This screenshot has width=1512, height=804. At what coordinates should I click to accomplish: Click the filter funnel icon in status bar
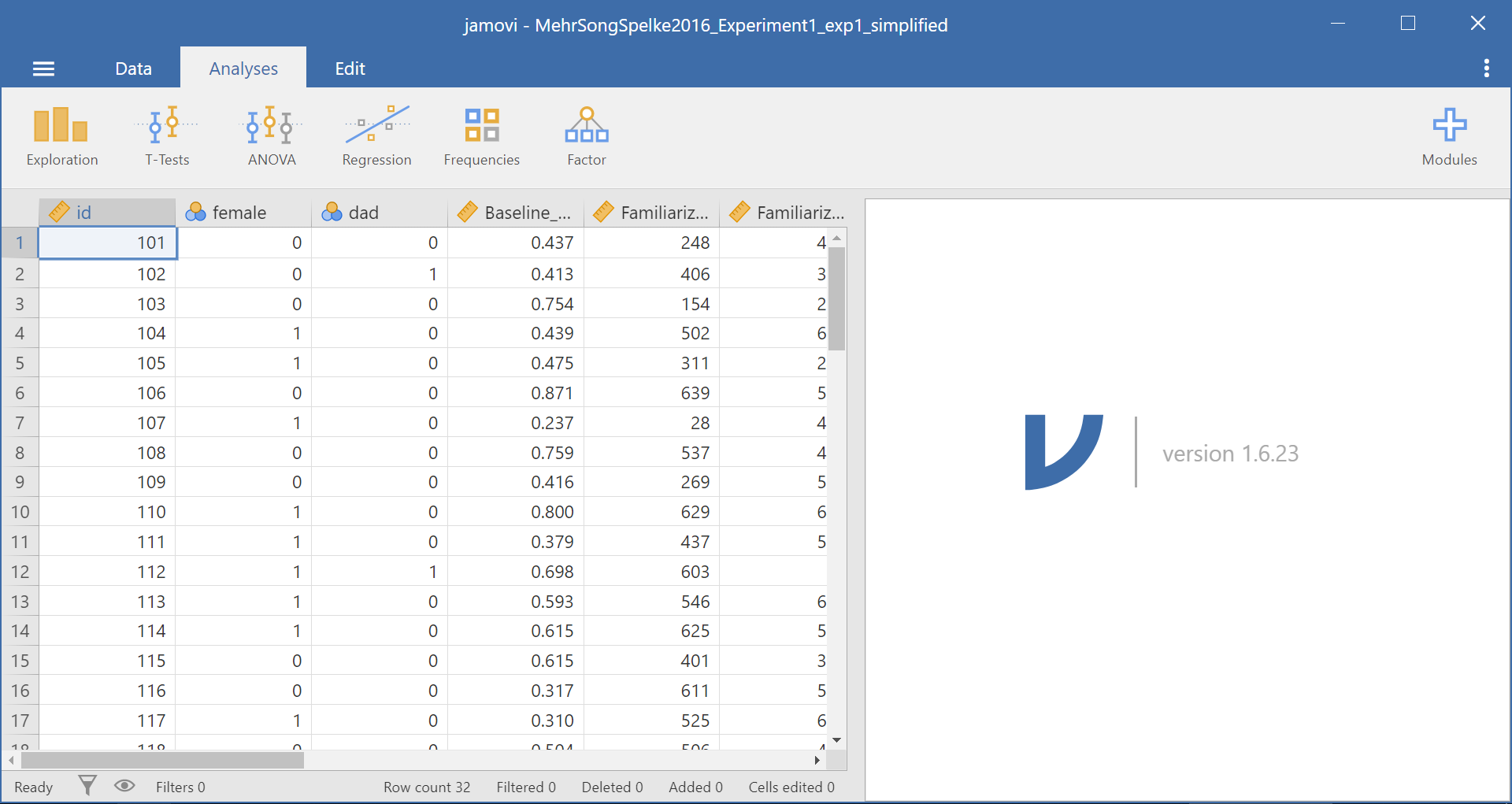tap(87, 785)
